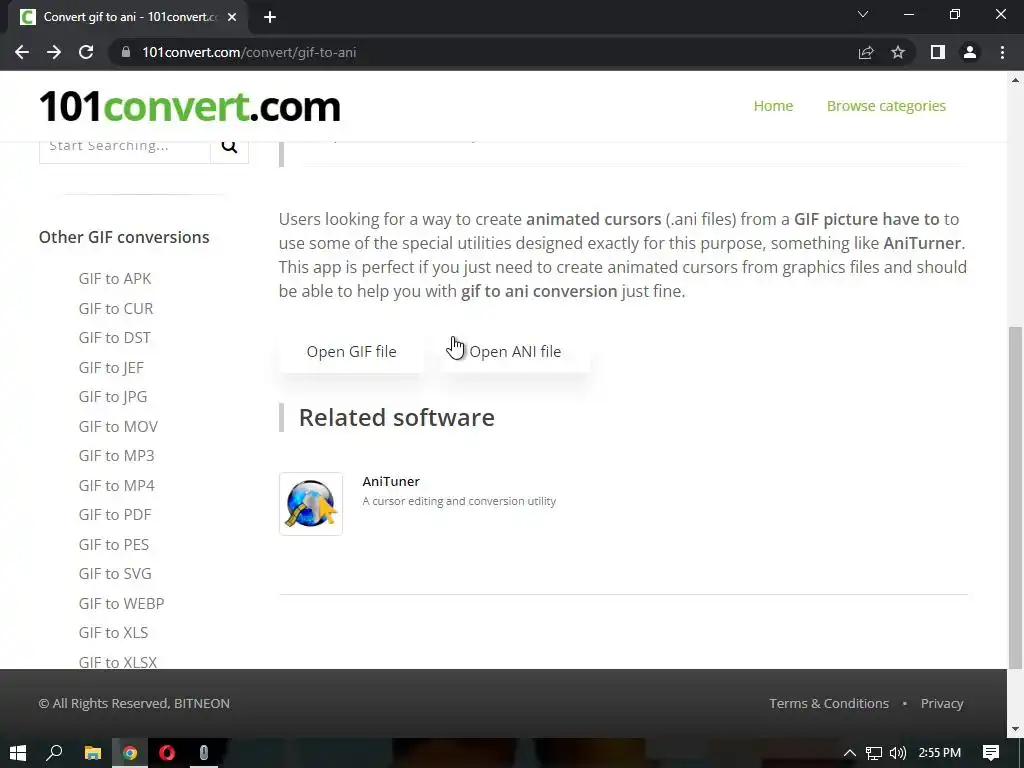Click the scrollbar down arrow

[1015, 729]
